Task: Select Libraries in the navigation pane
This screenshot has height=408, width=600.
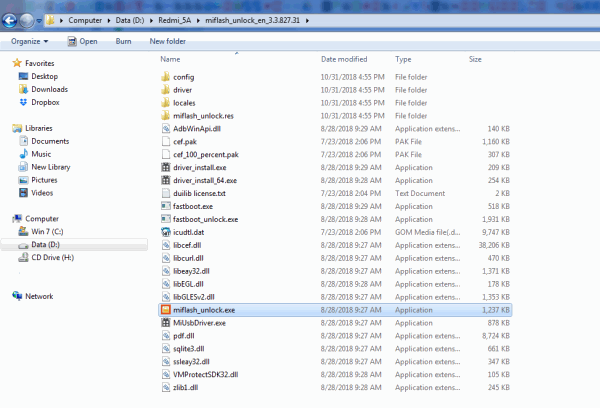Action: (39, 128)
